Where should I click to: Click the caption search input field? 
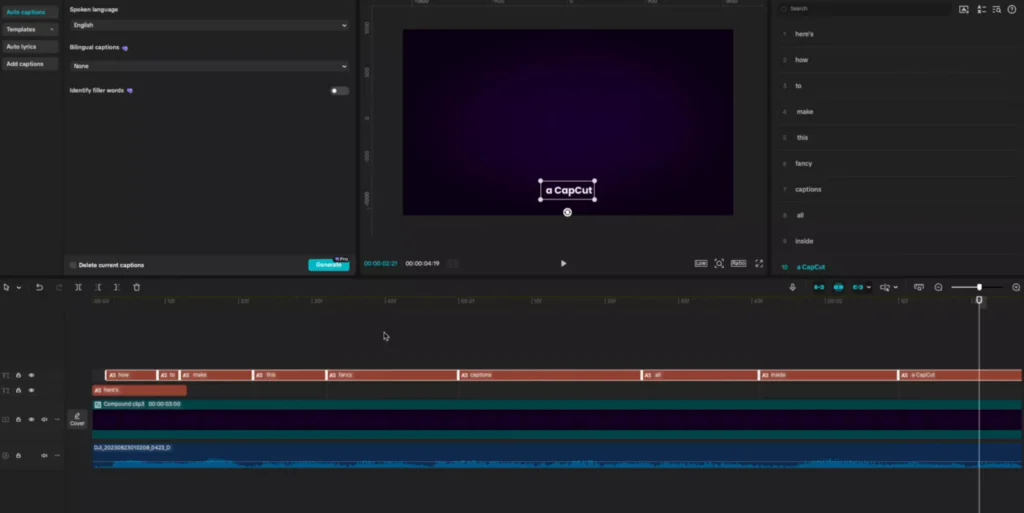[x=865, y=9]
